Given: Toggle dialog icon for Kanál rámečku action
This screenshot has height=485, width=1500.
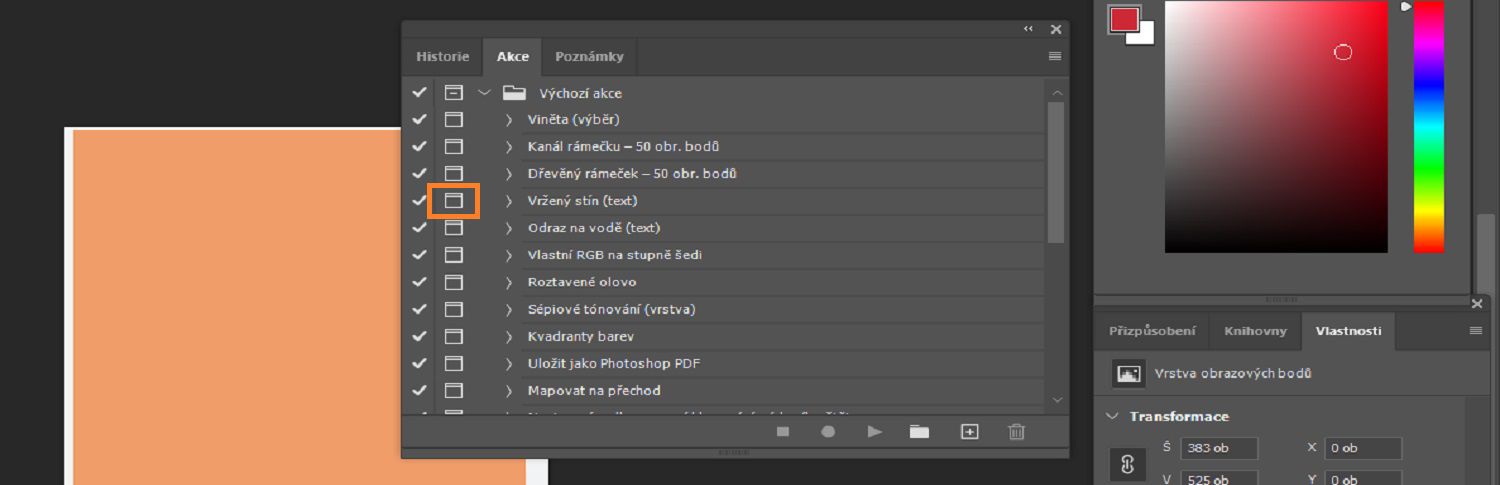Looking at the screenshot, I should [x=454, y=147].
